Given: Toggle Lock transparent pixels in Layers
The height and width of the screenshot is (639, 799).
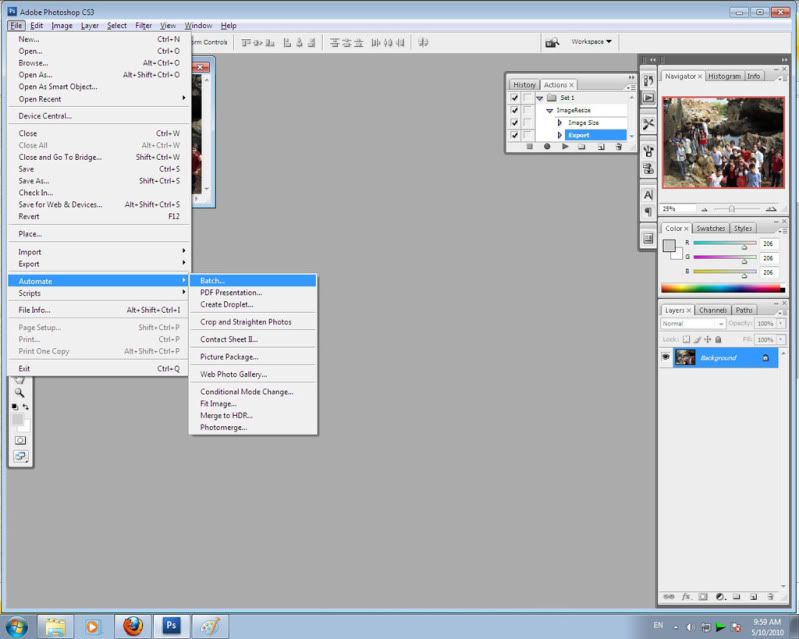Looking at the screenshot, I should point(686,339).
